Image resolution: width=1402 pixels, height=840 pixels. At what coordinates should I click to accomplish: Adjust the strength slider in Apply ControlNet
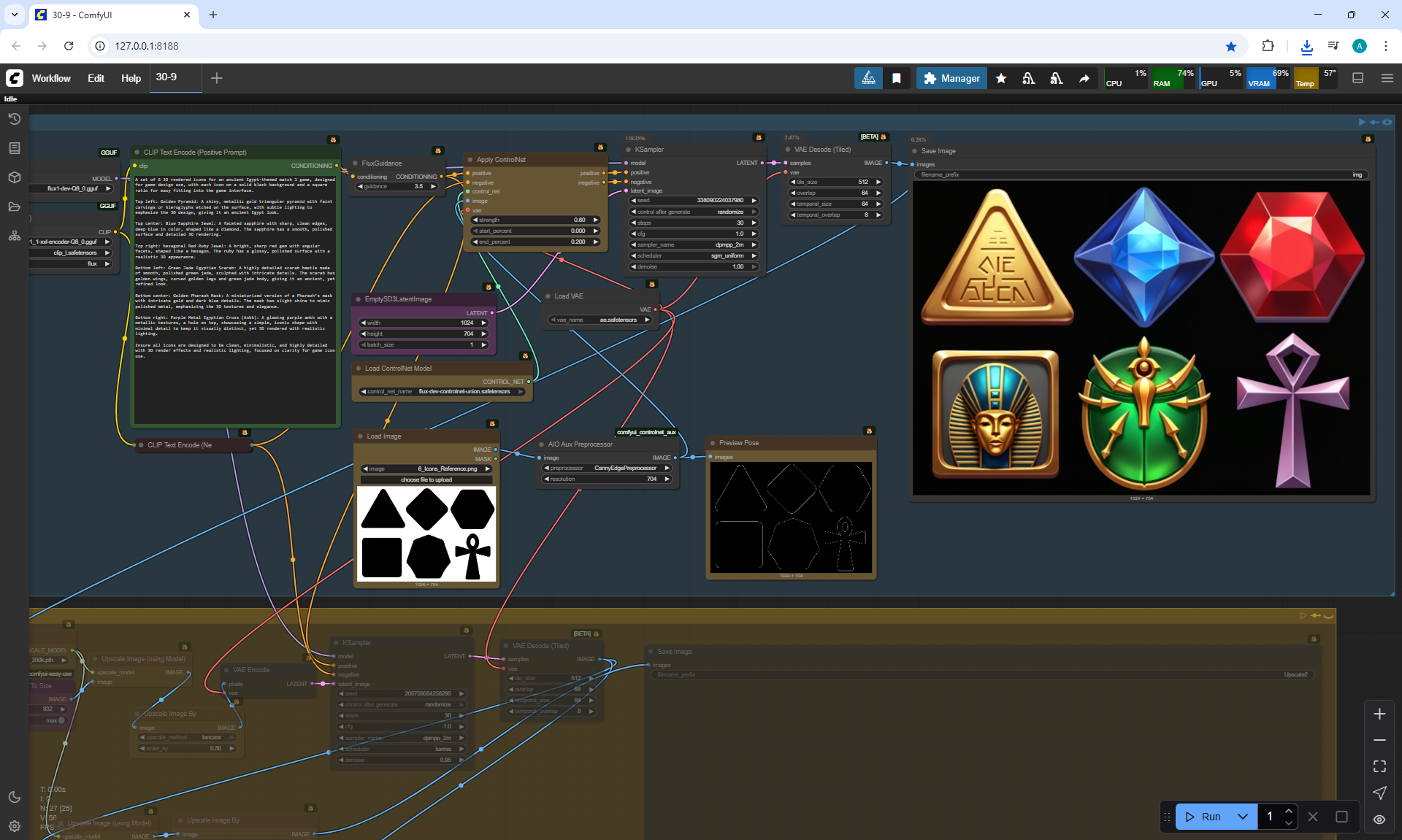(535, 220)
